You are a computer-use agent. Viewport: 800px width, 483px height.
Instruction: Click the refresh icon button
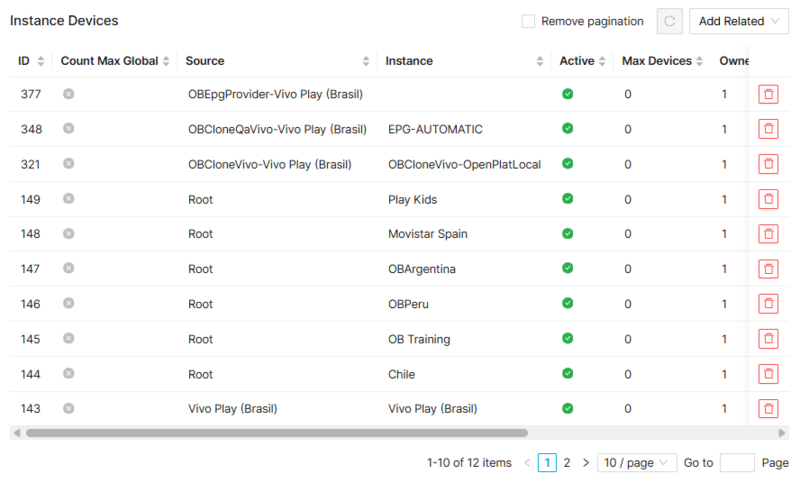tap(669, 21)
